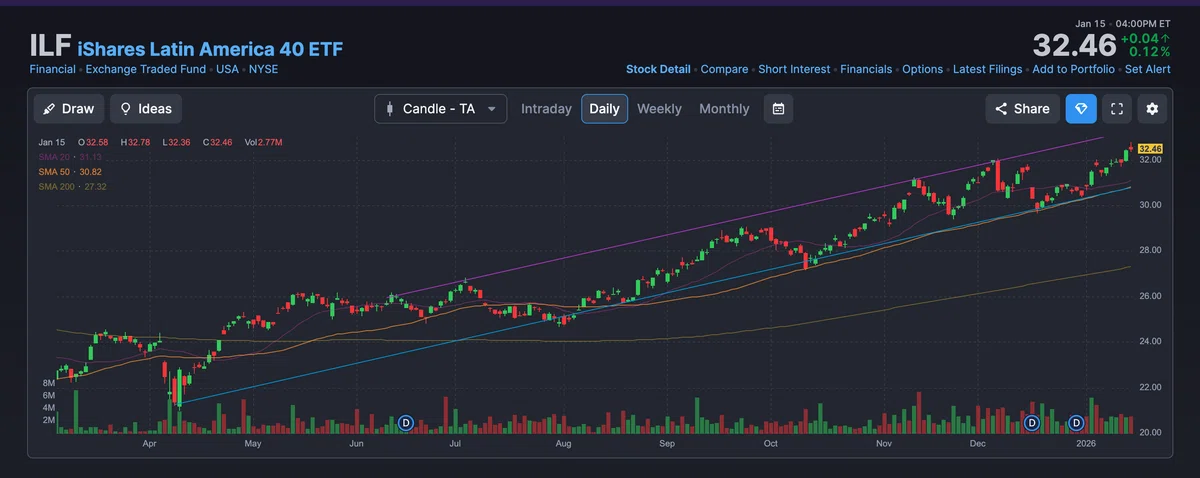Screen dimensions: 1200x478
Task: Open the Draw tool
Action: (x=68, y=109)
